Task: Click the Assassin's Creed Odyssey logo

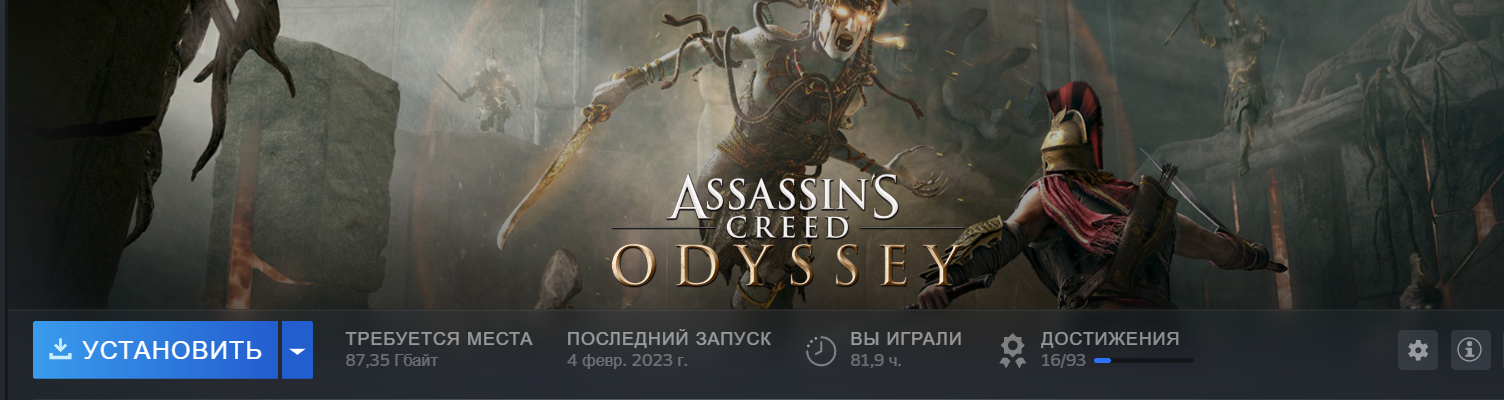Action: pyautogui.click(x=786, y=231)
